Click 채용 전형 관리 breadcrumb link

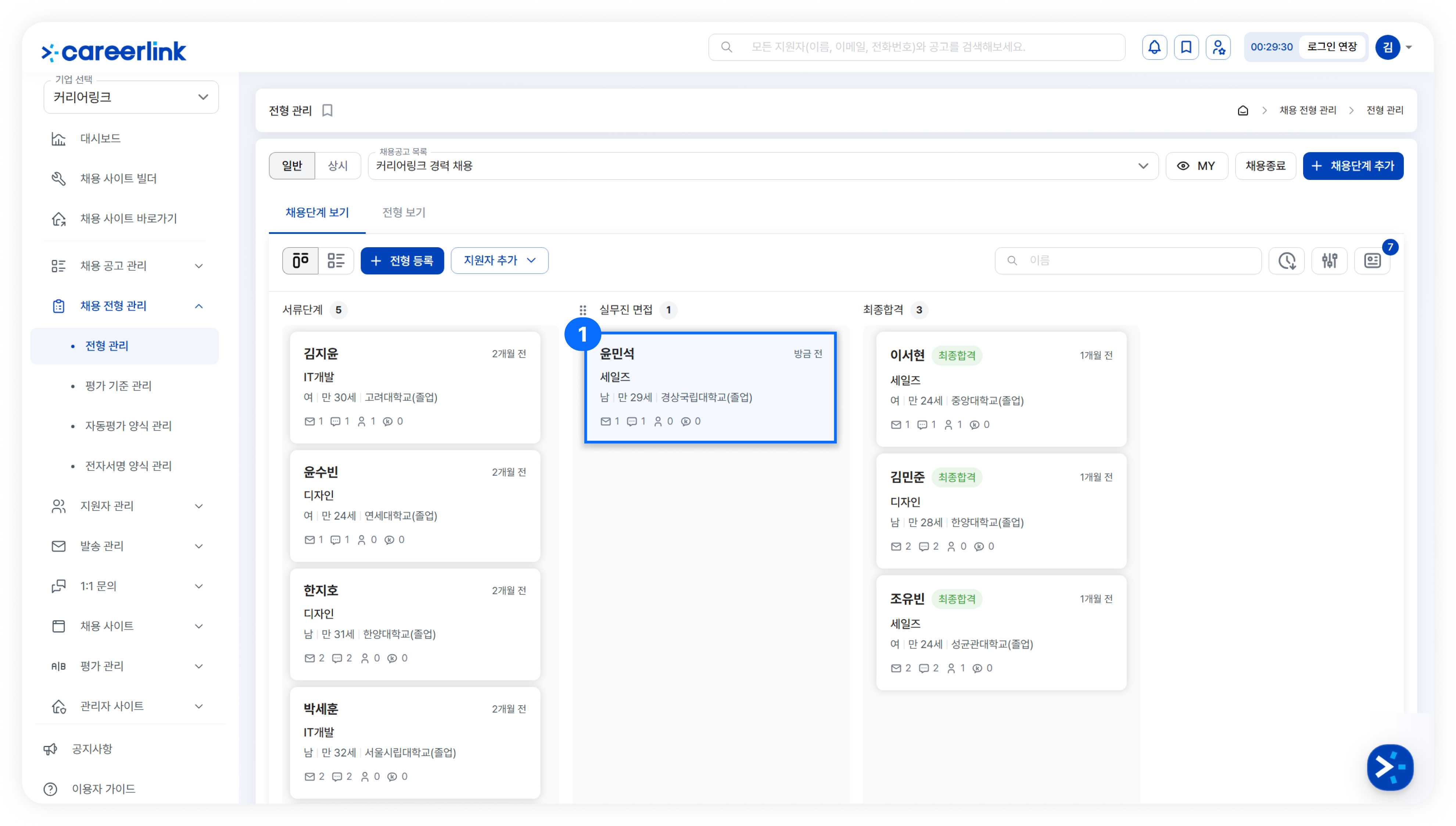1308,110
